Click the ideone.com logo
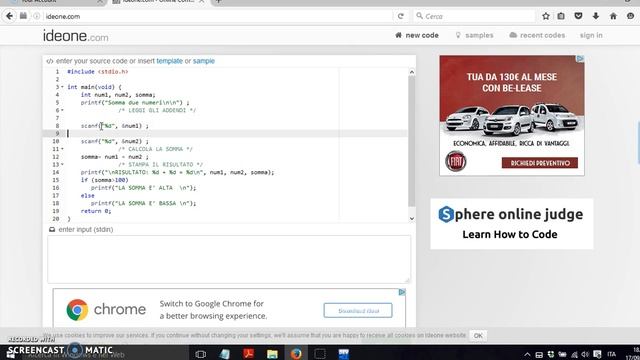This screenshot has width=640, height=360. point(76,36)
